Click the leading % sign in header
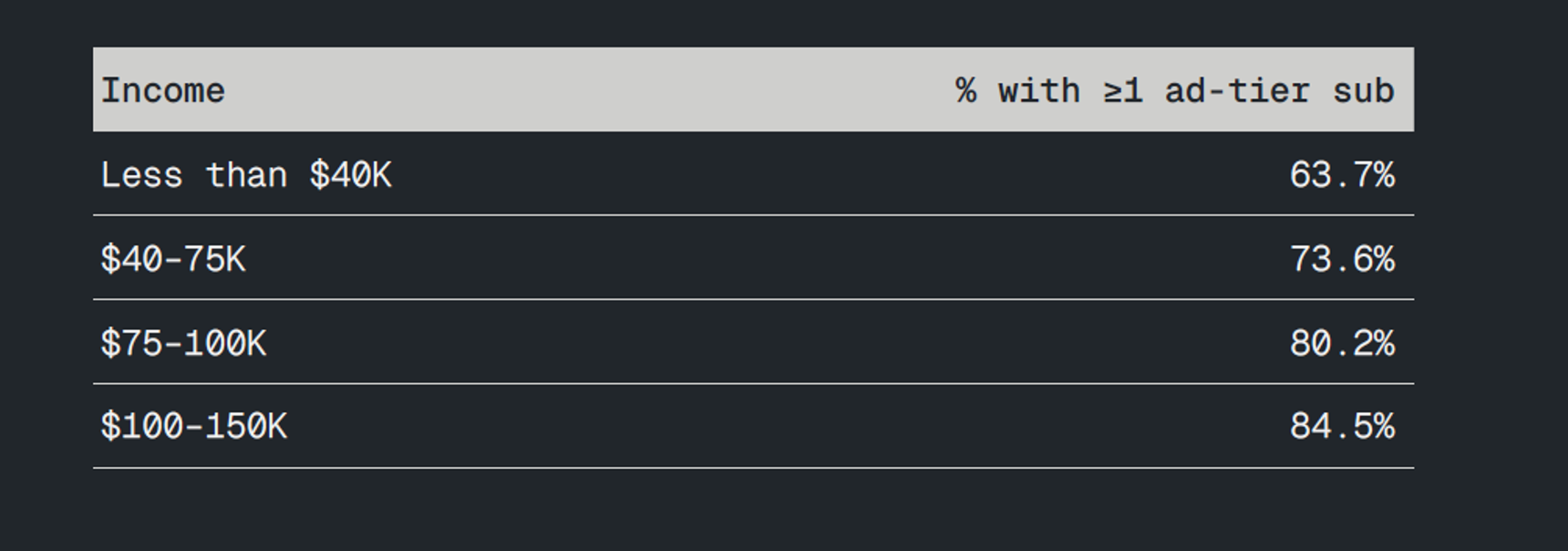The height and width of the screenshot is (551, 1568). coord(965,90)
